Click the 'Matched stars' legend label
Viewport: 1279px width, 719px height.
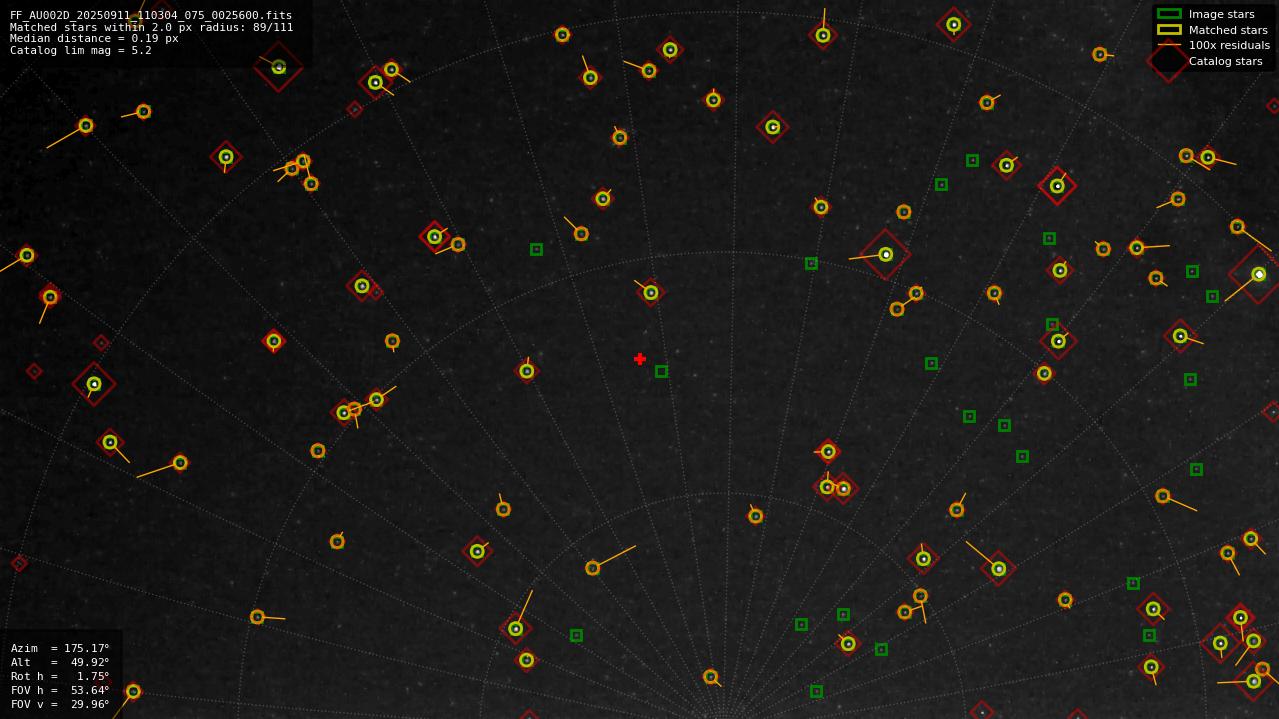coord(1228,30)
